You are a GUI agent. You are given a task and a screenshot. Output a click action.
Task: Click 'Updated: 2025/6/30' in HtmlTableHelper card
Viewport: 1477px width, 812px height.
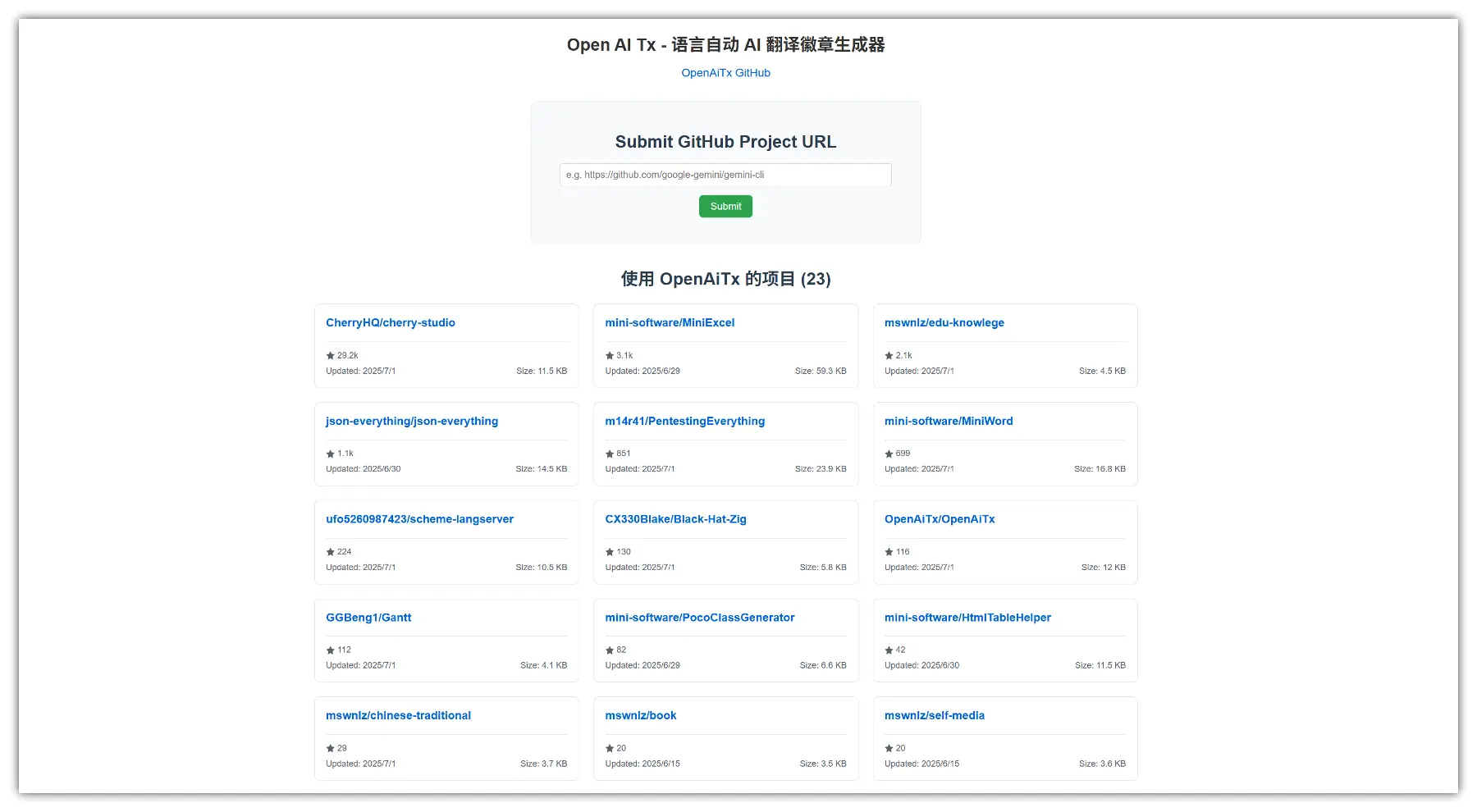tap(921, 666)
